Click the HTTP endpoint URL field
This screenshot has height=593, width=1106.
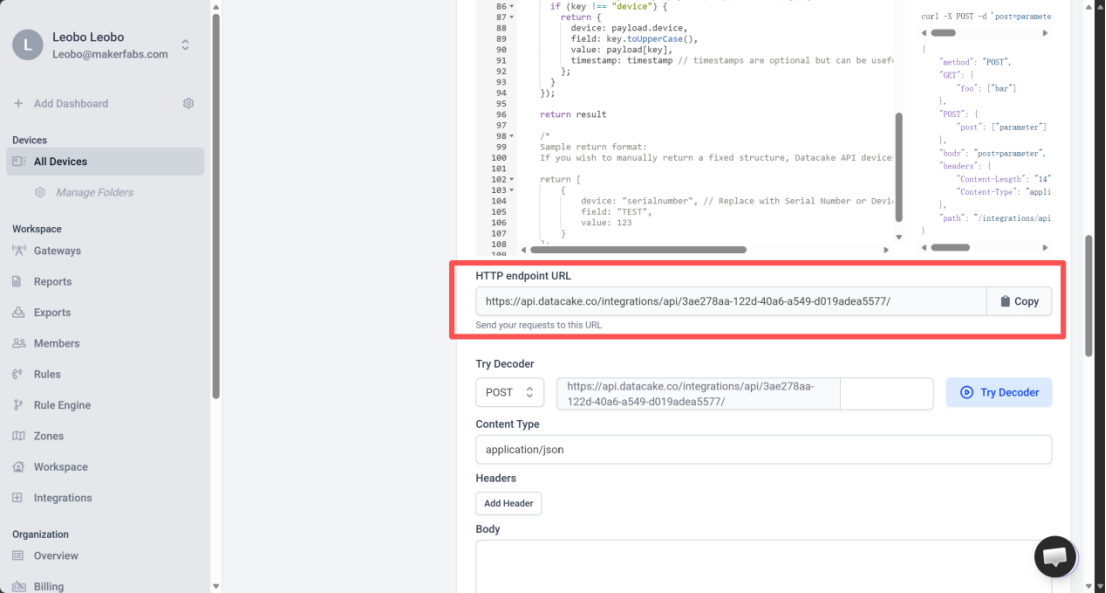[731, 301]
